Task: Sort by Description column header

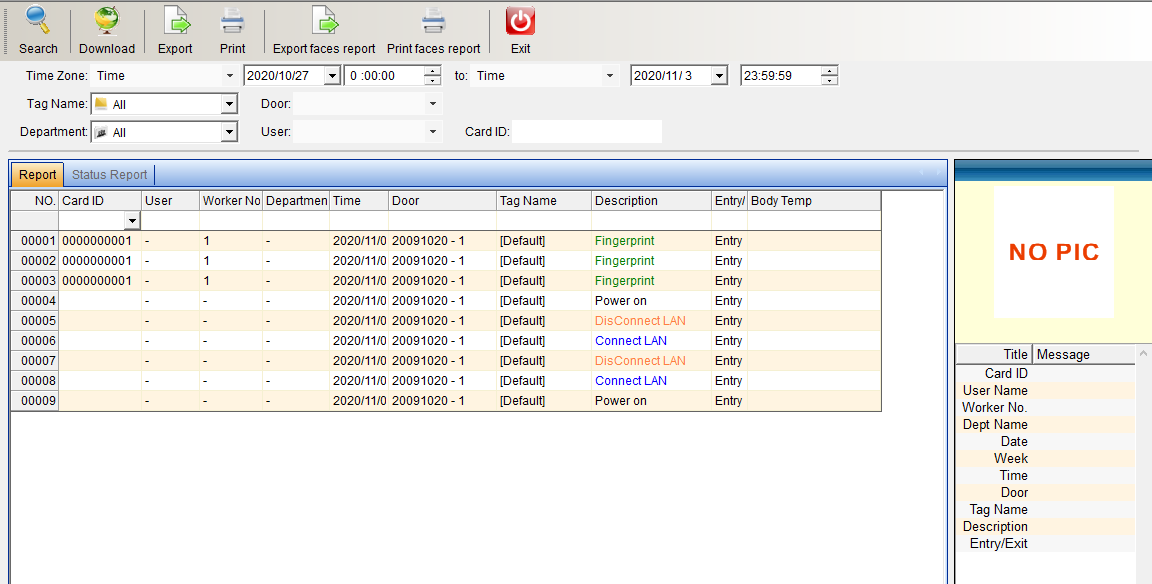Action: pyautogui.click(x=650, y=201)
